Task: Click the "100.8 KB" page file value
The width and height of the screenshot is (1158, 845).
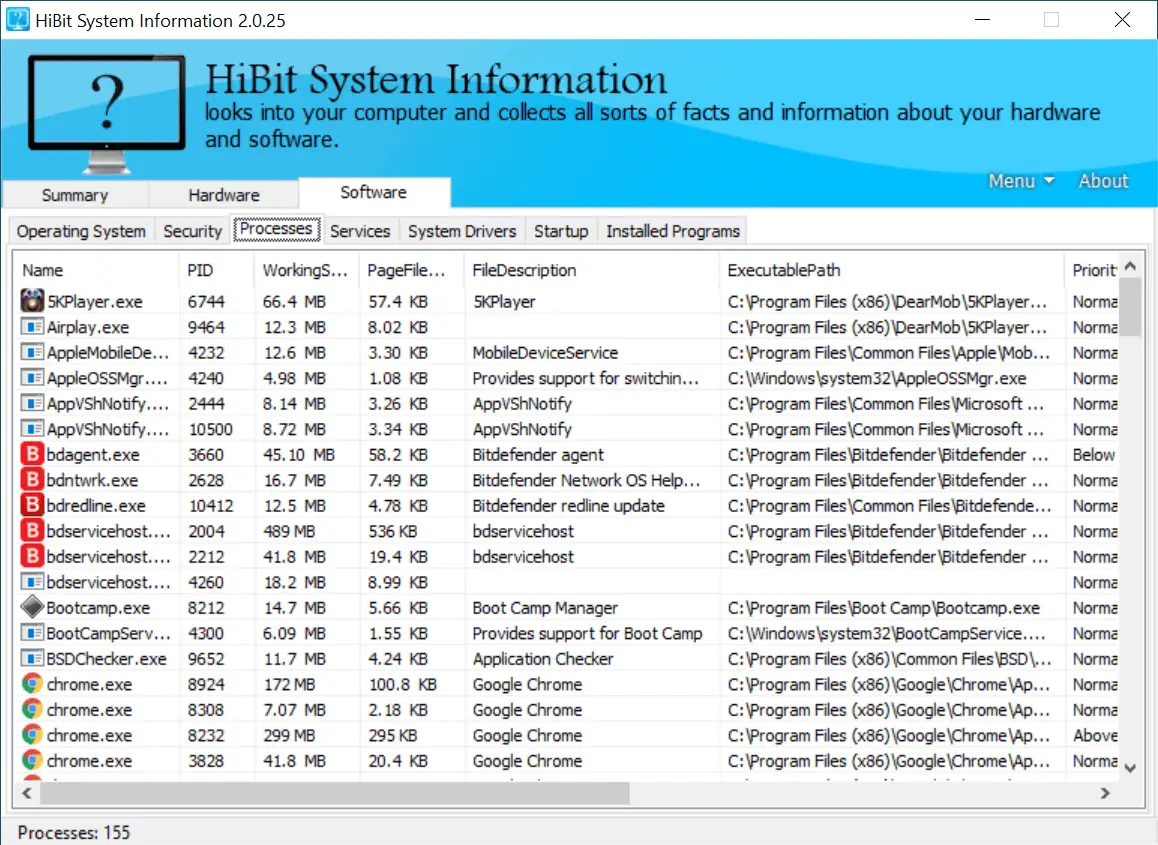Action: [402, 684]
